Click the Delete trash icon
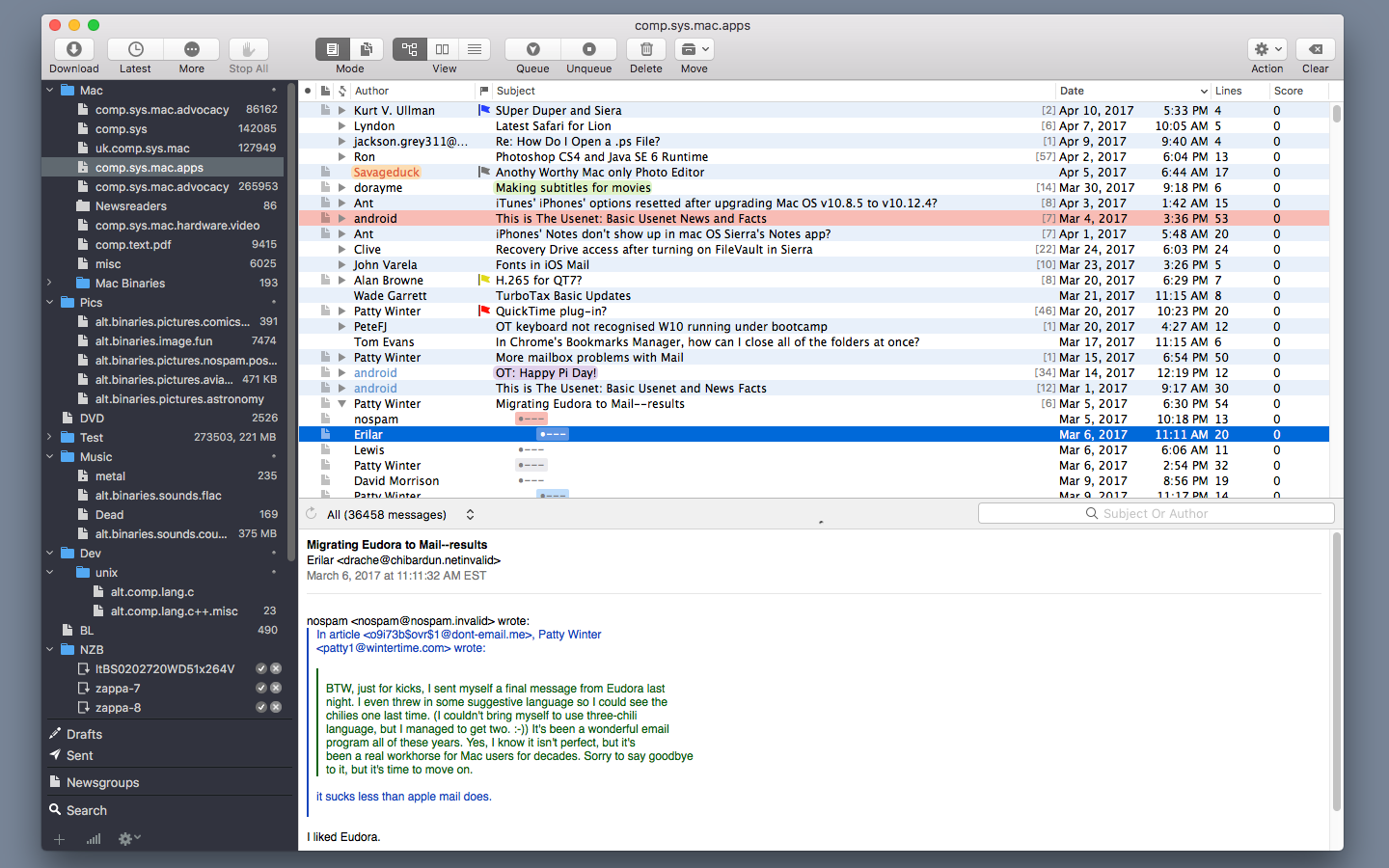 click(x=646, y=49)
